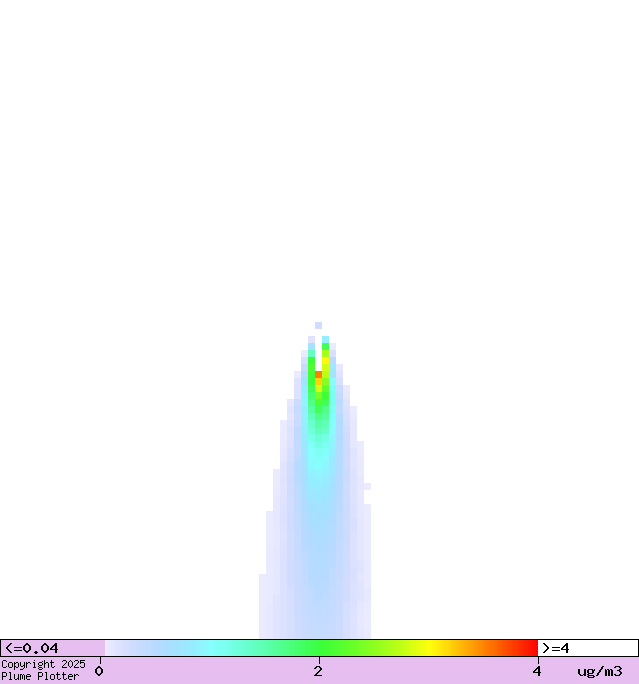The width and height of the screenshot is (639, 684).
Task: Click the 'Copyright 2025' text
Action: (43, 664)
